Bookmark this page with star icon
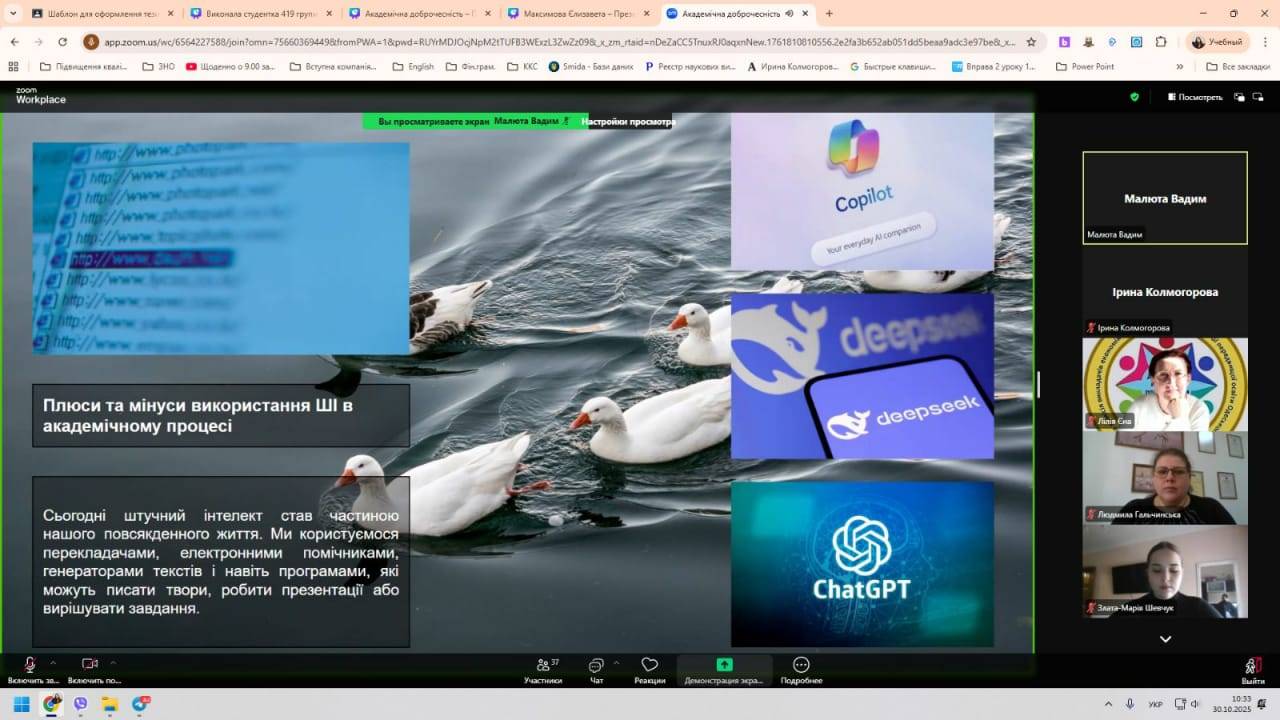The image size is (1280, 720). pos(1031,42)
